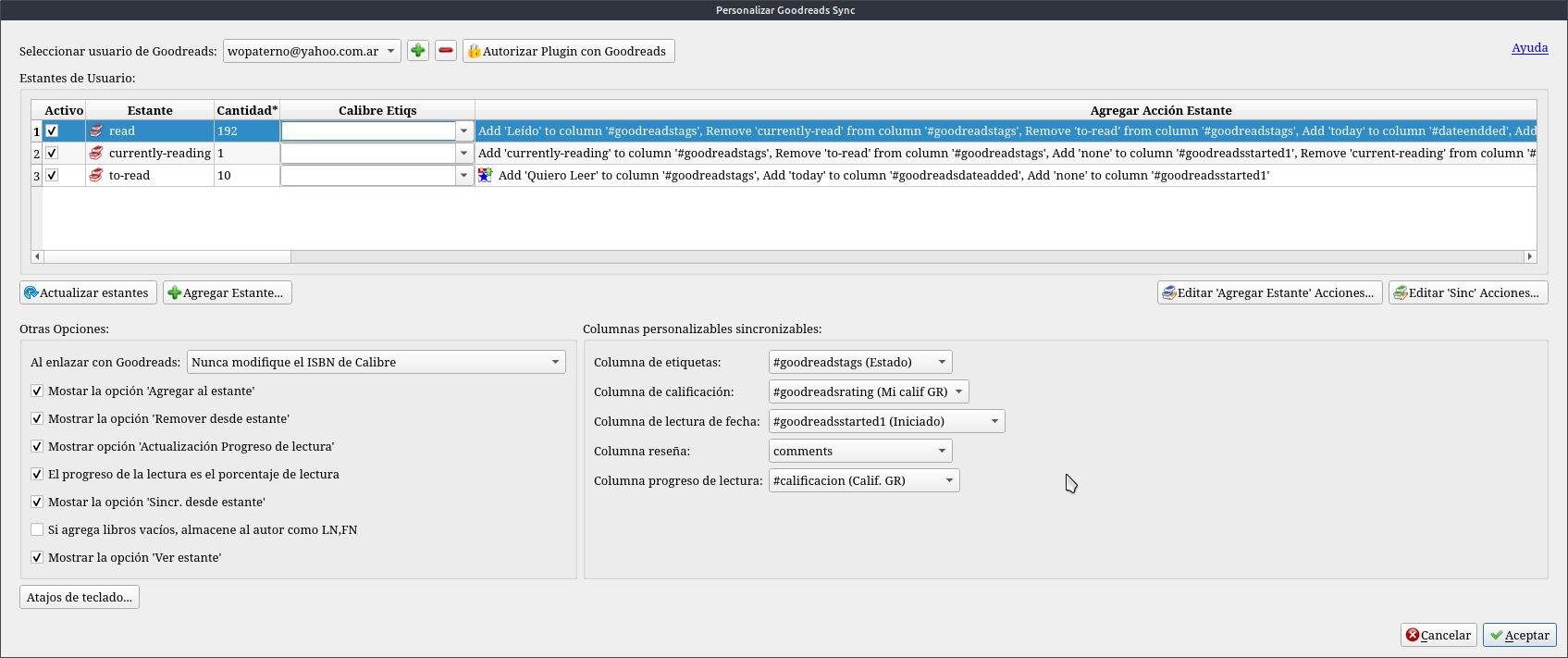Click the green plus add user icon
Viewport: 1568px width, 658px height.
click(418, 51)
